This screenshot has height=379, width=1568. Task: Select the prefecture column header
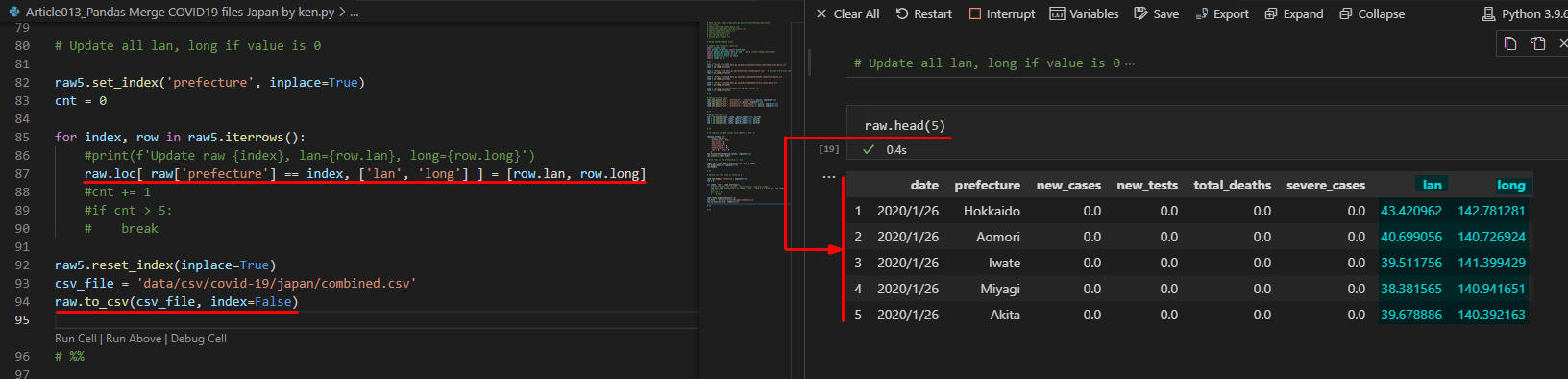click(x=987, y=185)
